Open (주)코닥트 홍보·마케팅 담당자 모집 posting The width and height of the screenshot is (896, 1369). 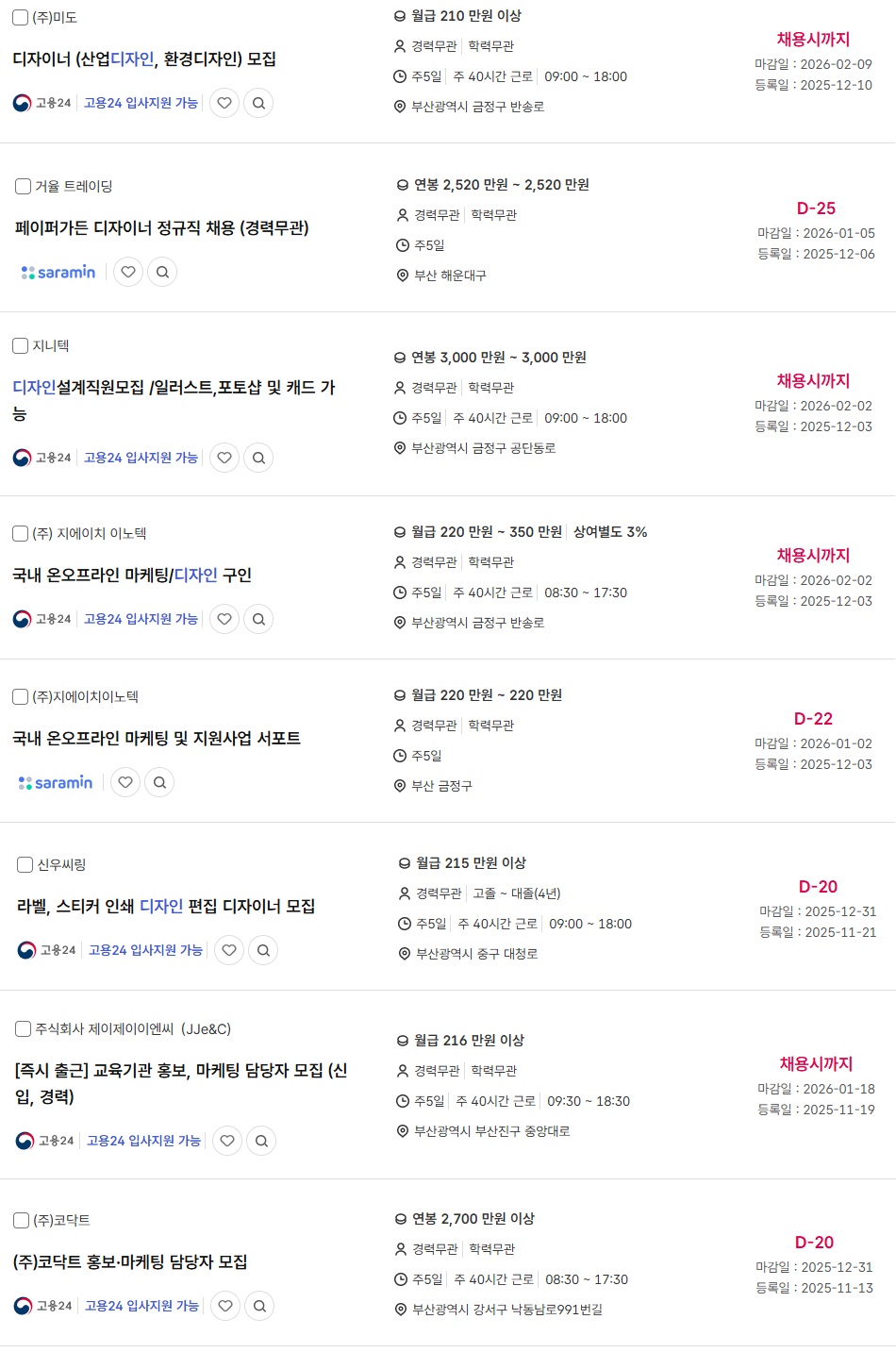(130, 1261)
